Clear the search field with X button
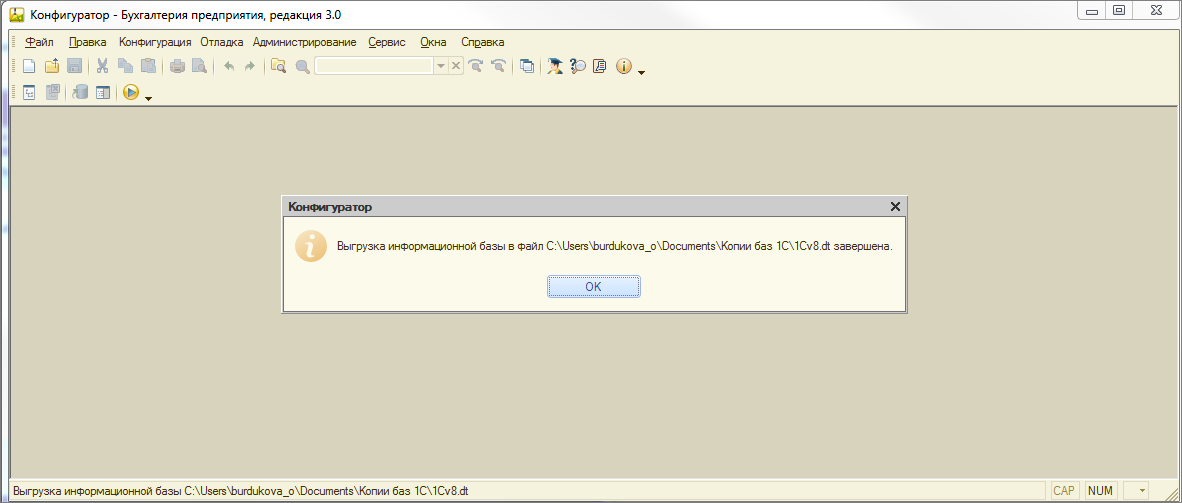This screenshot has width=1182, height=503. 455,66
